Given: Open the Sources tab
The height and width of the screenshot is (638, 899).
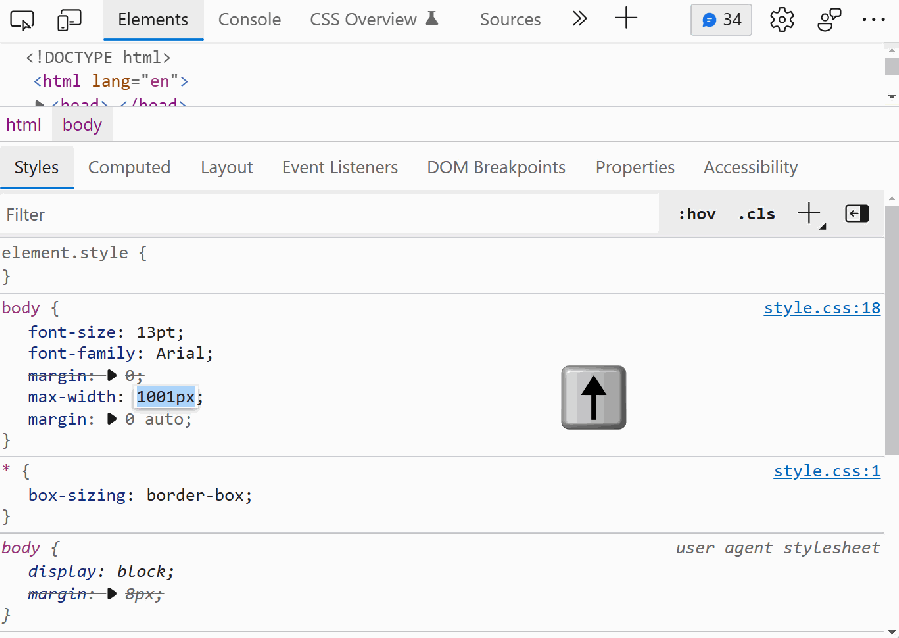Looking at the screenshot, I should [x=510, y=19].
